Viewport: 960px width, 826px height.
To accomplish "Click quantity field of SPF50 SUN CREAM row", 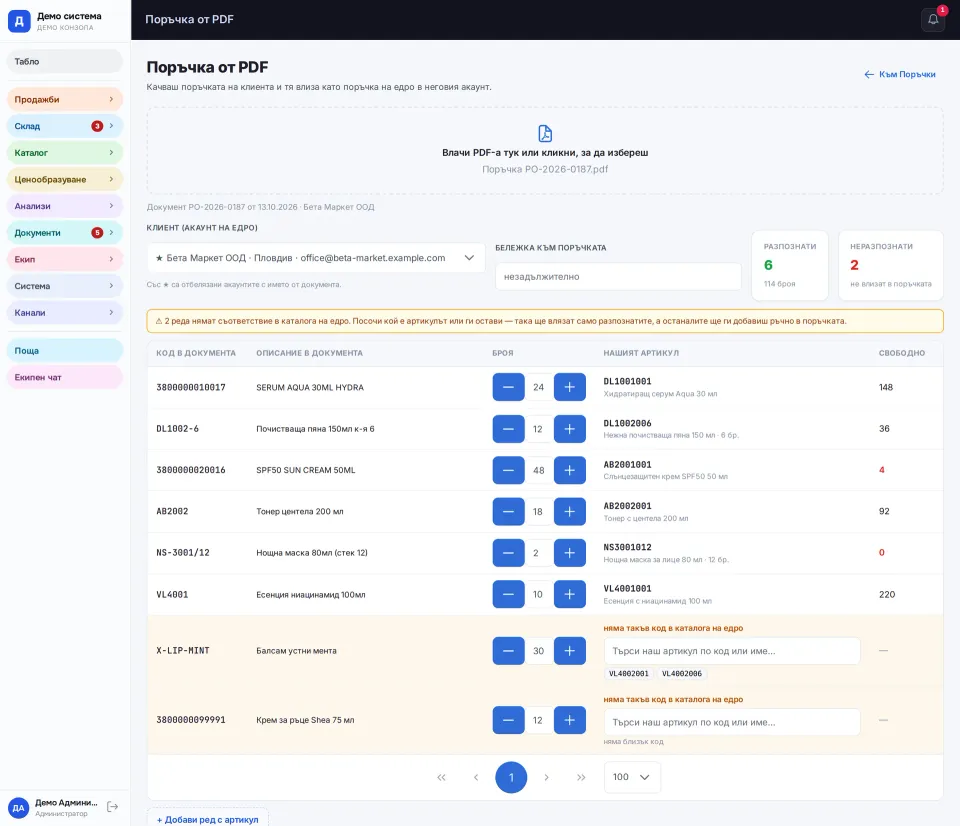I will click(x=539, y=470).
